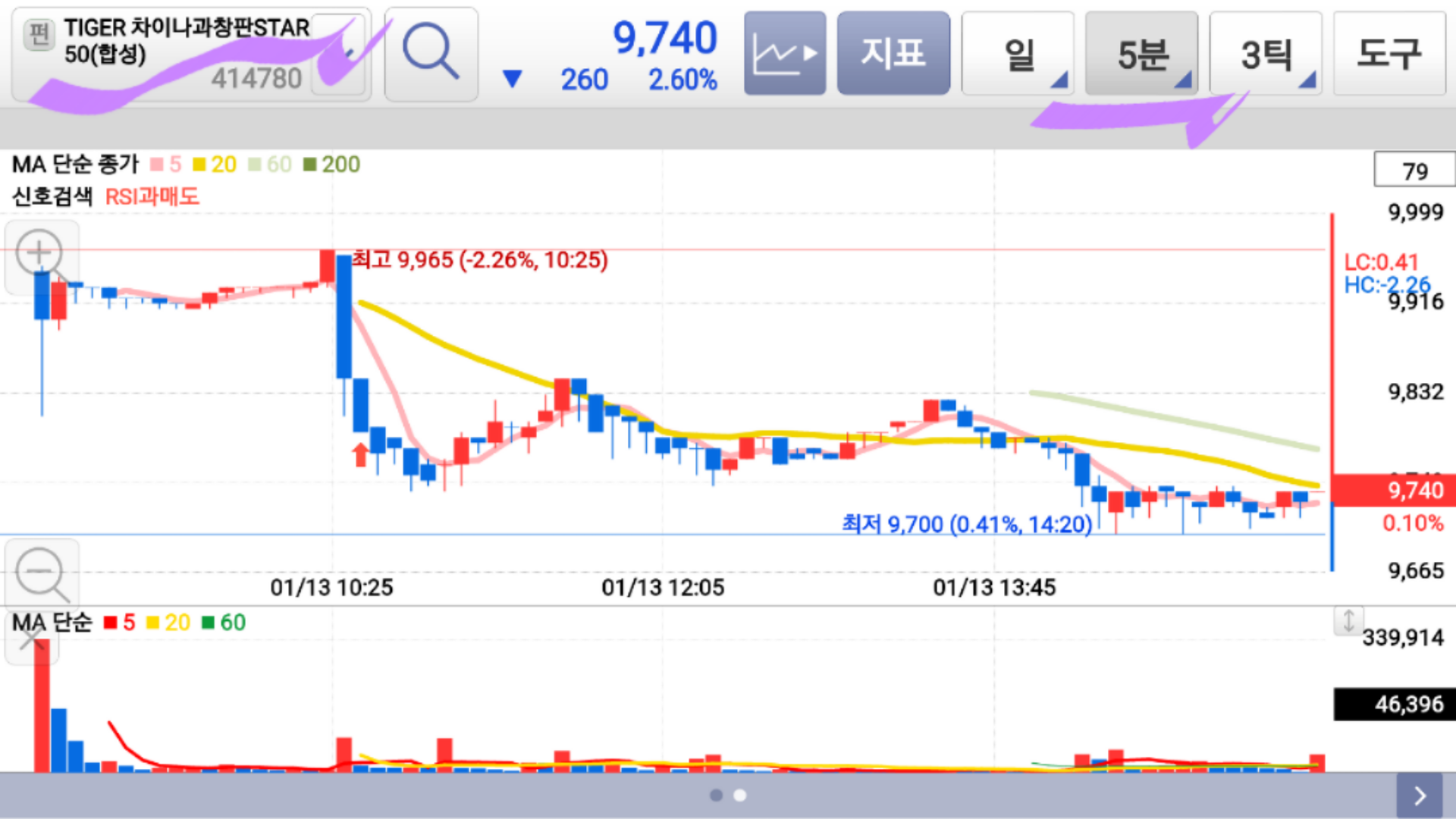The image size is (1456, 819).
Task: Click the 01/13 13:45 time axis label
Action: pyautogui.click(x=994, y=588)
